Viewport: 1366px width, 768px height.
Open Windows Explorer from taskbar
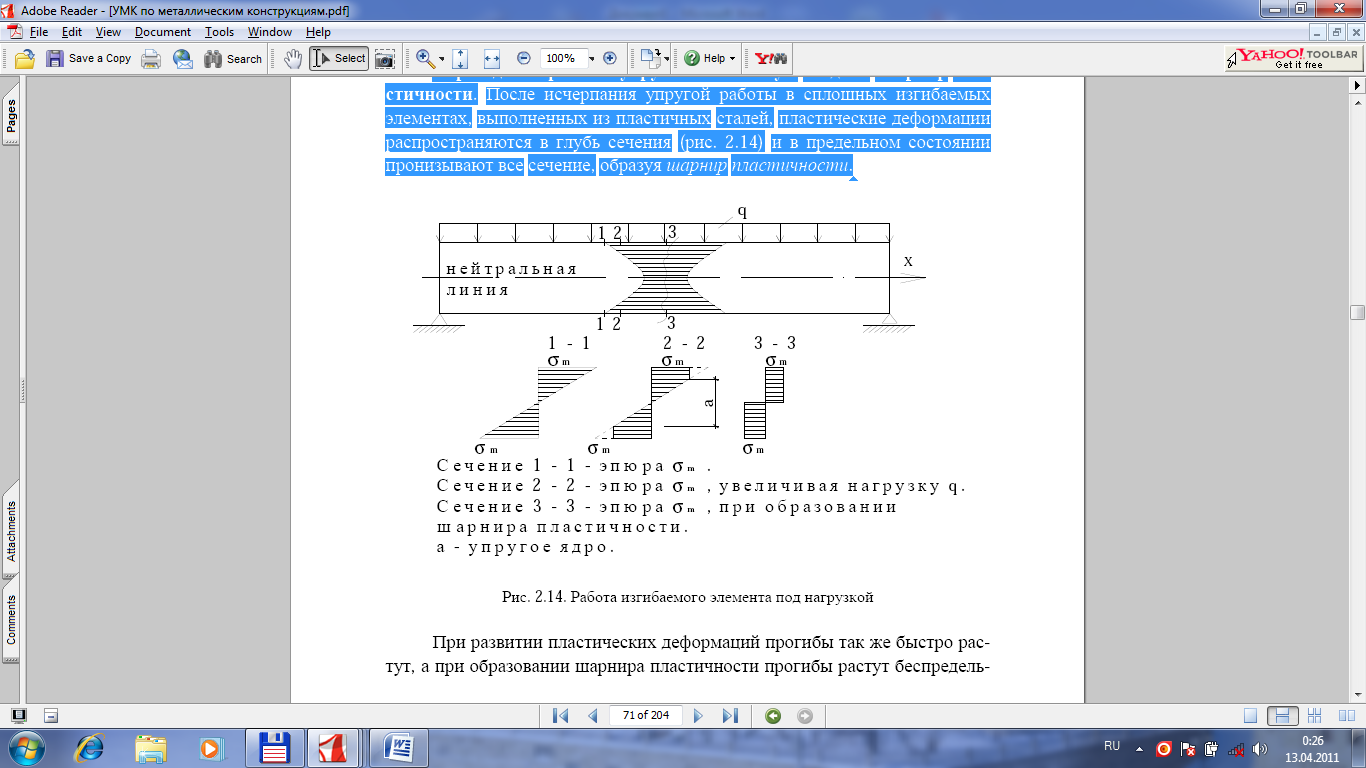(152, 748)
